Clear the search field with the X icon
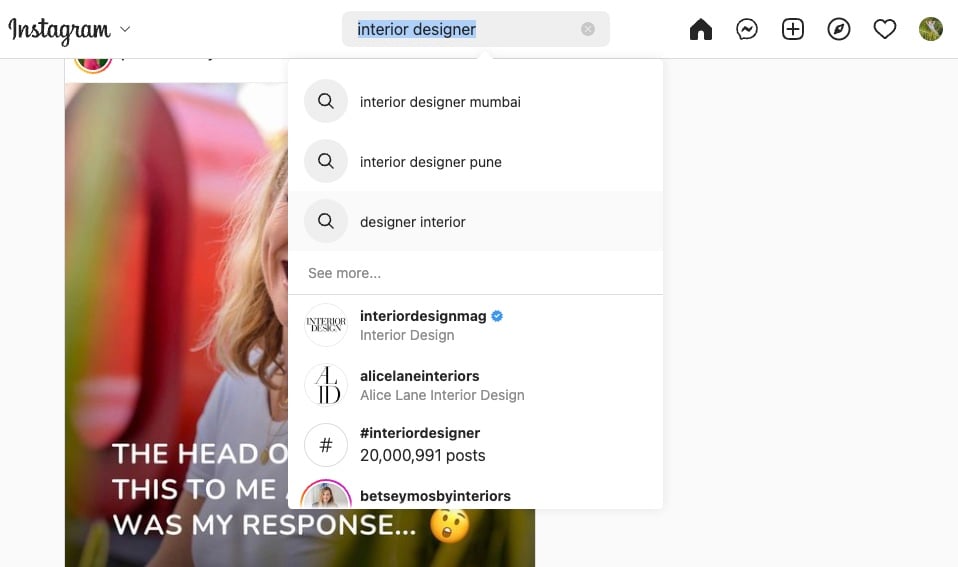The height and width of the screenshot is (567, 958). tap(588, 29)
